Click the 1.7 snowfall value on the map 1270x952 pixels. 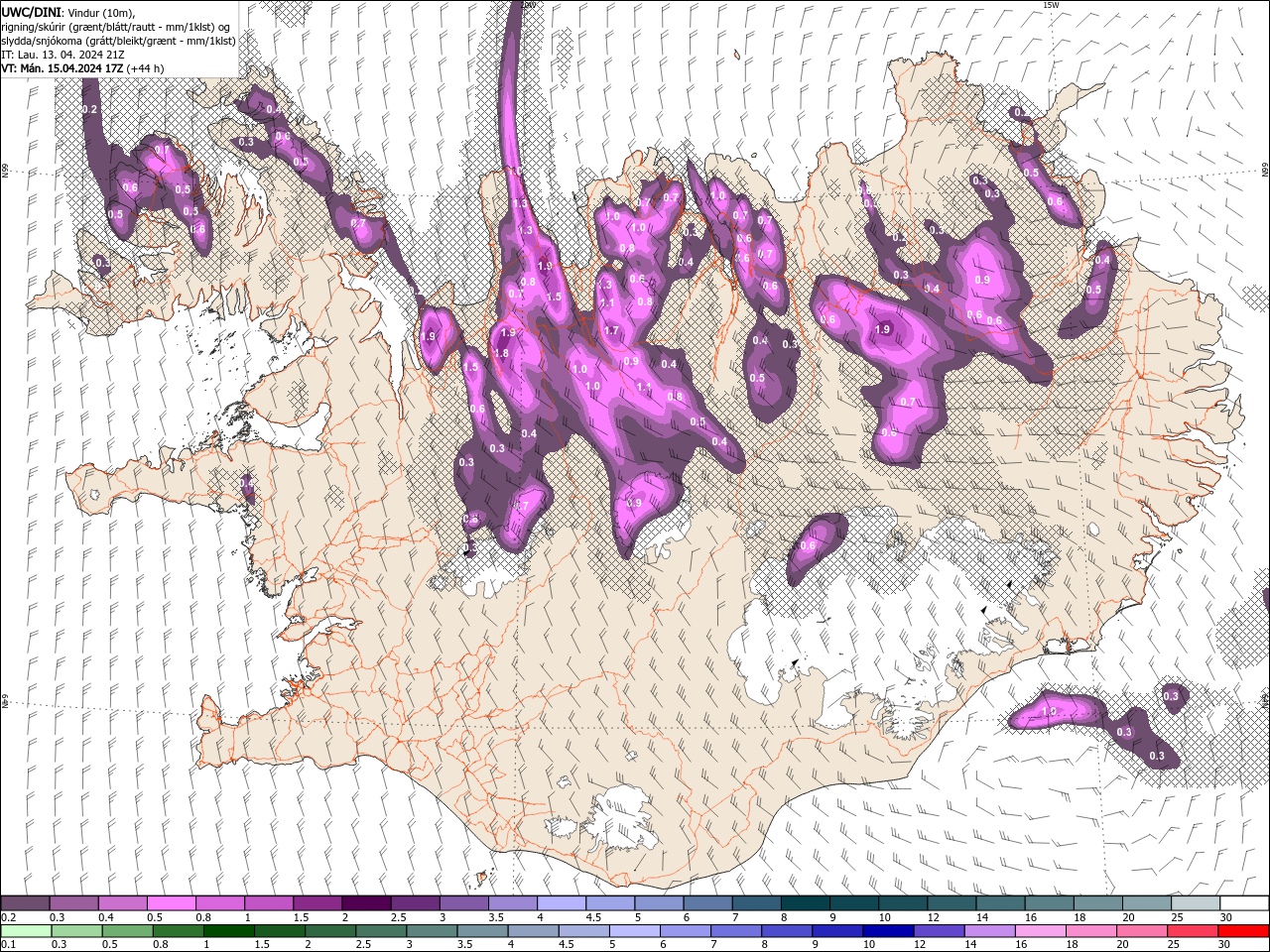point(611,330)
